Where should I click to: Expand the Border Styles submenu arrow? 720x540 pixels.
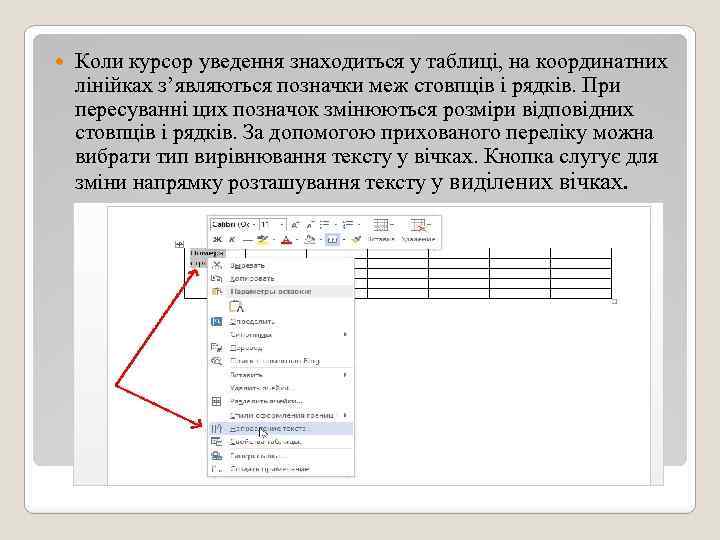tap(345, 415)
